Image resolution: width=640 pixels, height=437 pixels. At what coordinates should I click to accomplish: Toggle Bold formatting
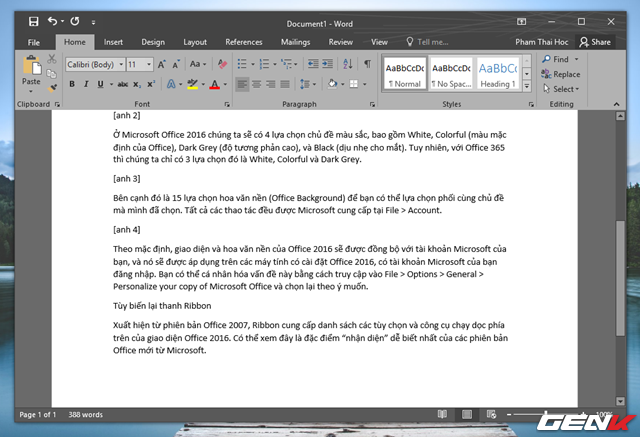72,84
